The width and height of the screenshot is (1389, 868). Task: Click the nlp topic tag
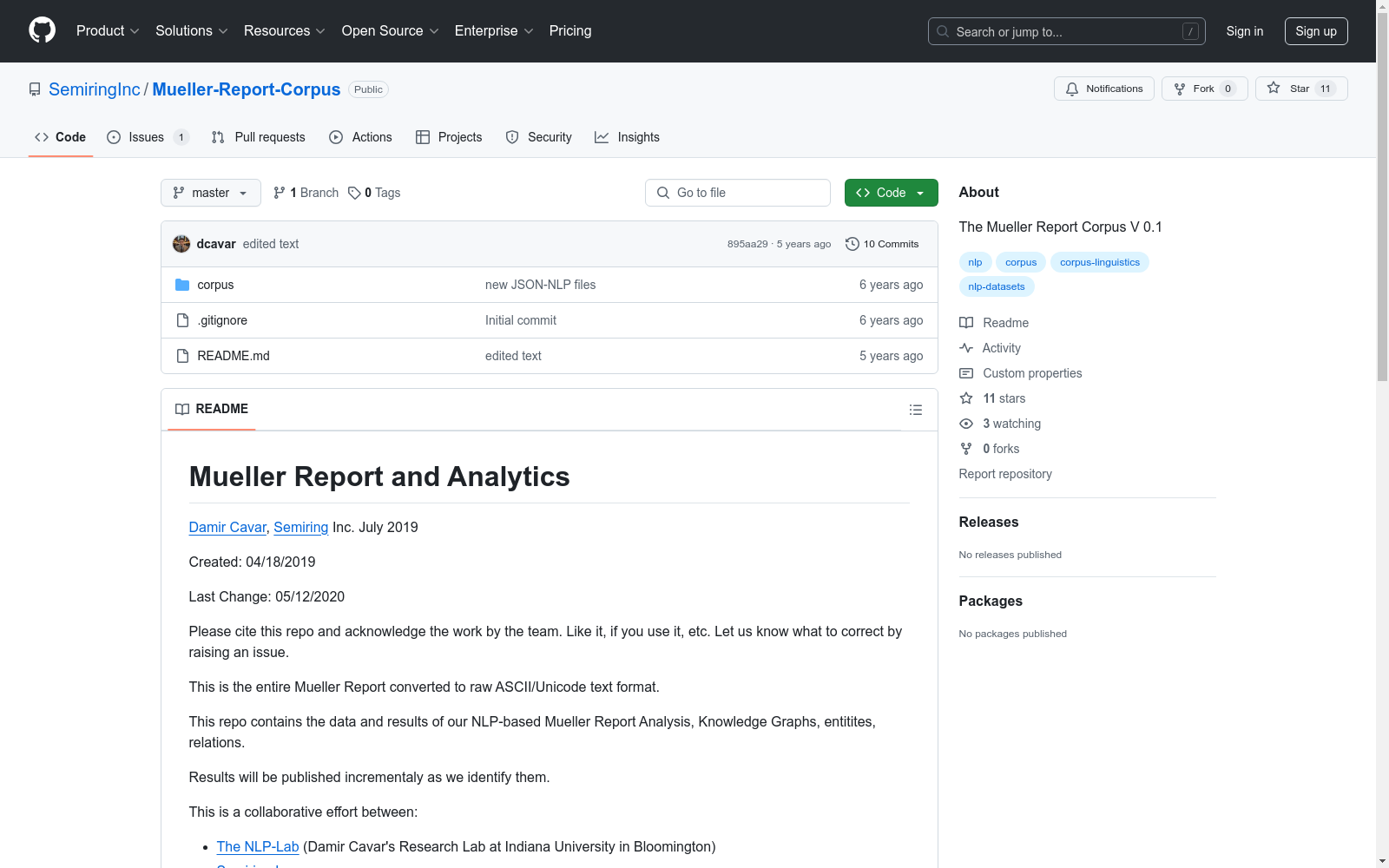975,262
